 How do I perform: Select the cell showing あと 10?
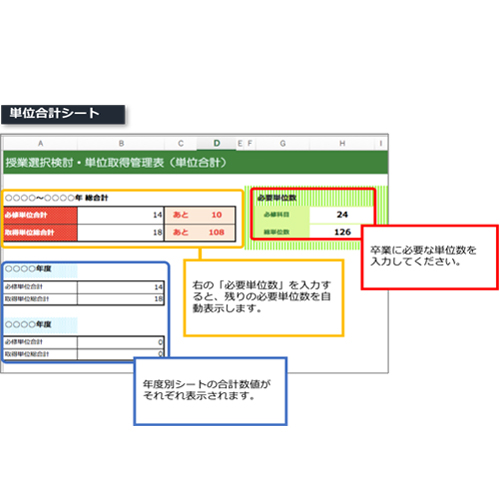pyautogui.click(x=200, y=215)
